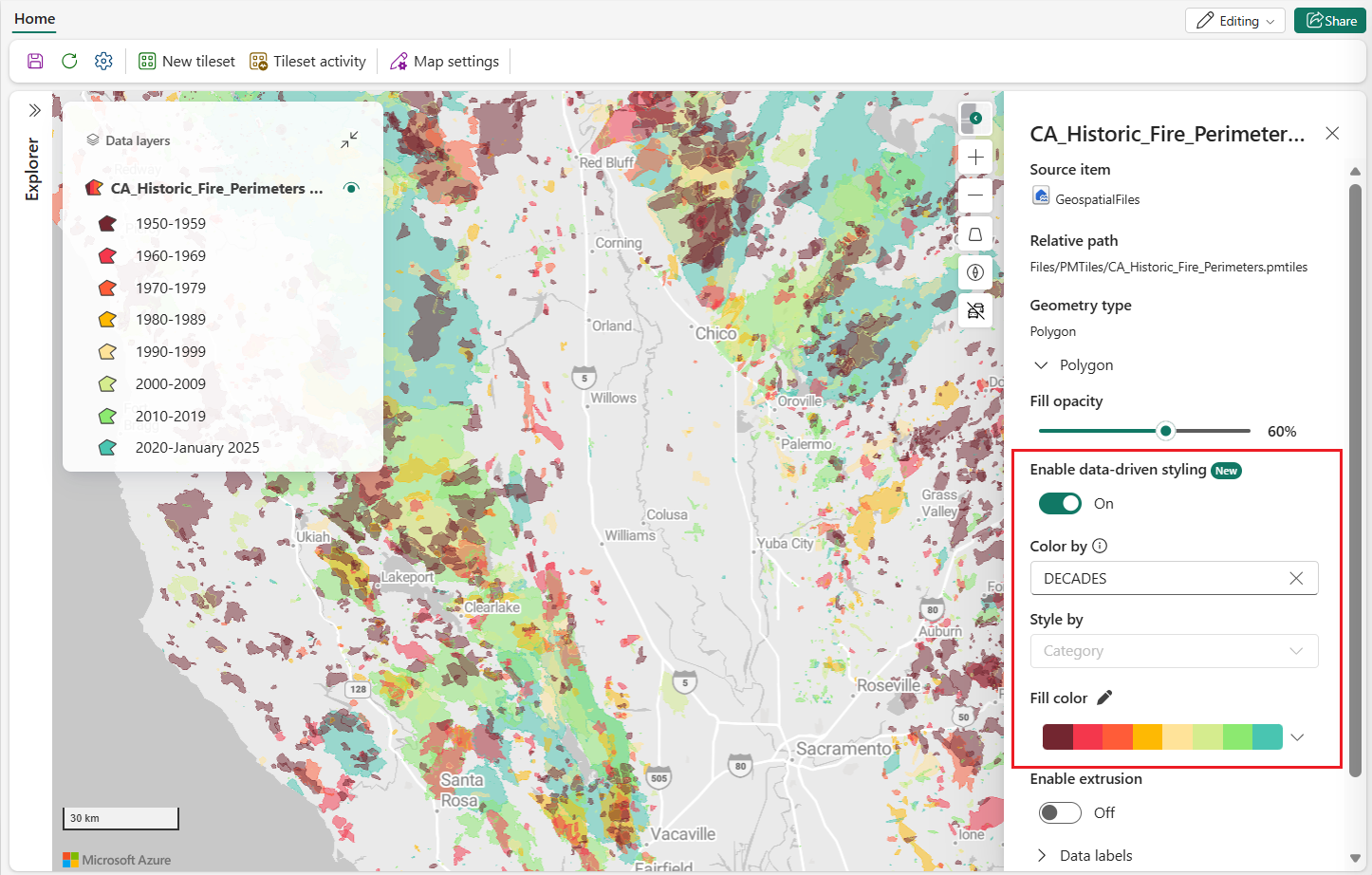Viewport: 1372px width, 875px height.
Task: Click the Willows label on the map
Action: click(x=613, y=399)
